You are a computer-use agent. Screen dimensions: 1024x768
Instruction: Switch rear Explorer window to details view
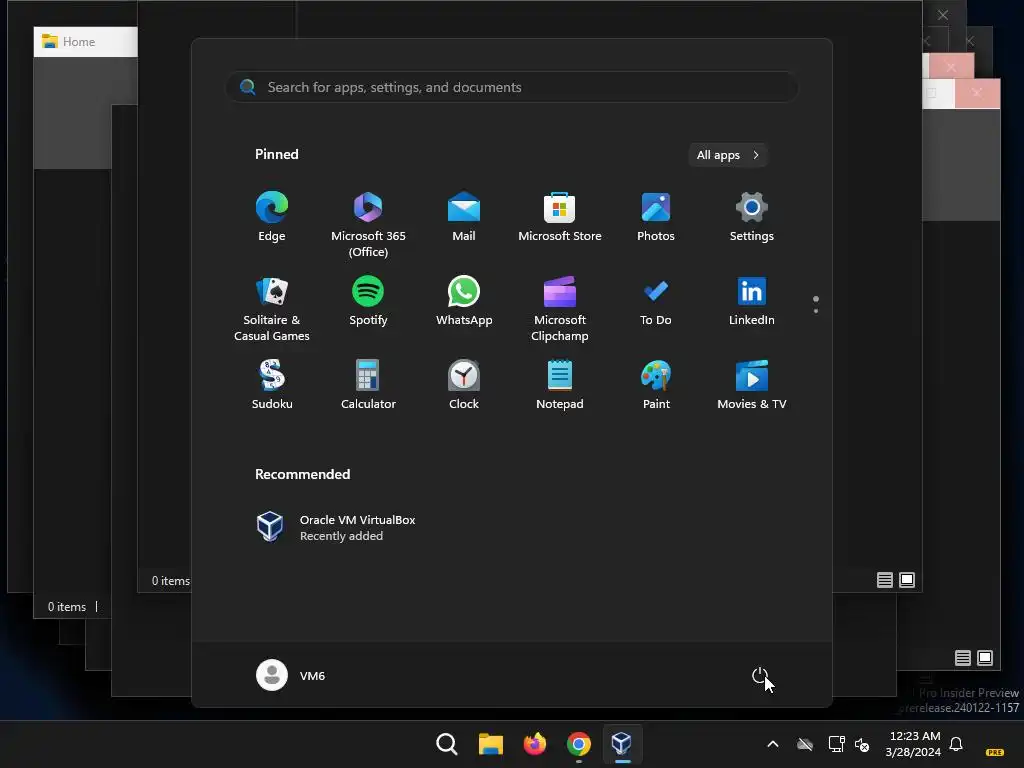(963, 658)
